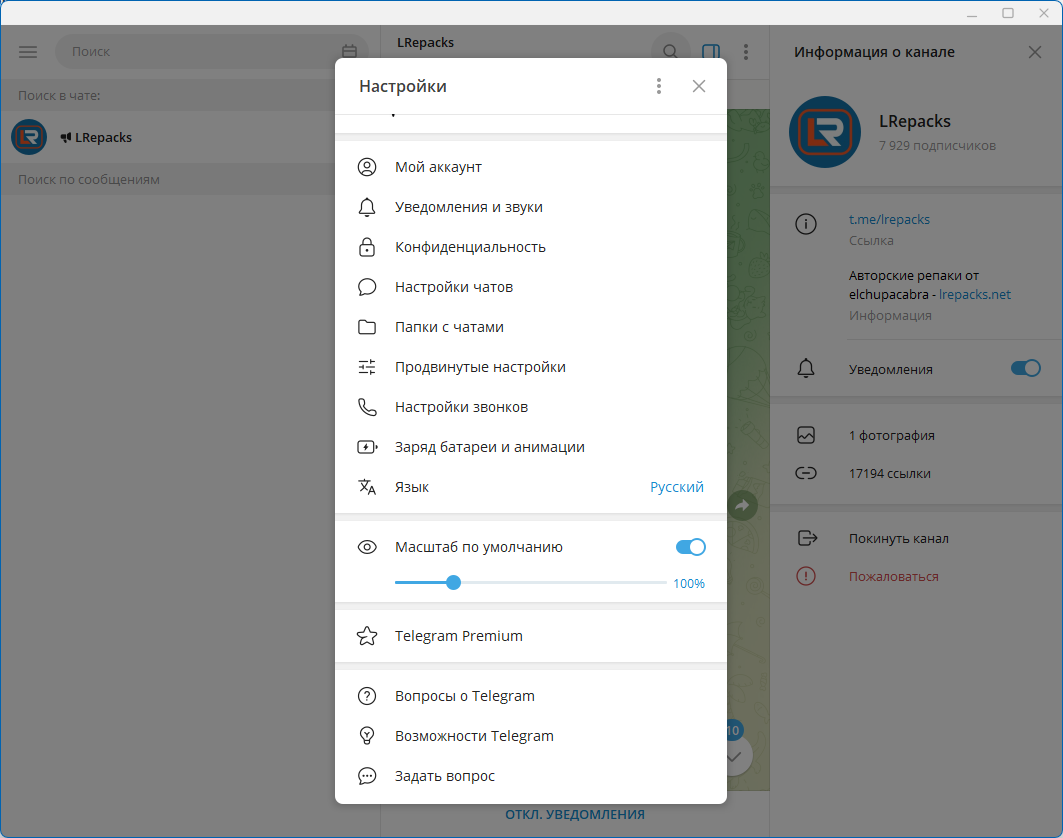Open 17194 ссылки shared links

click(917, 473)
